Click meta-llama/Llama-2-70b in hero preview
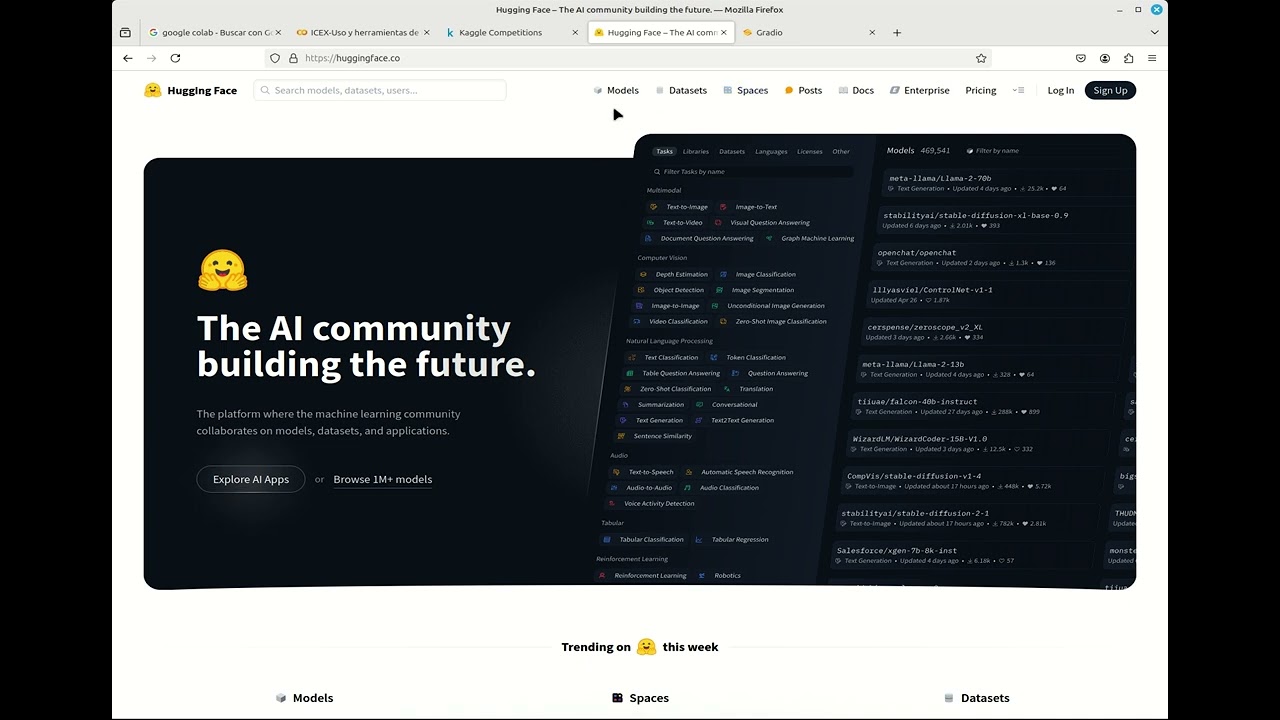 [940, 178]
